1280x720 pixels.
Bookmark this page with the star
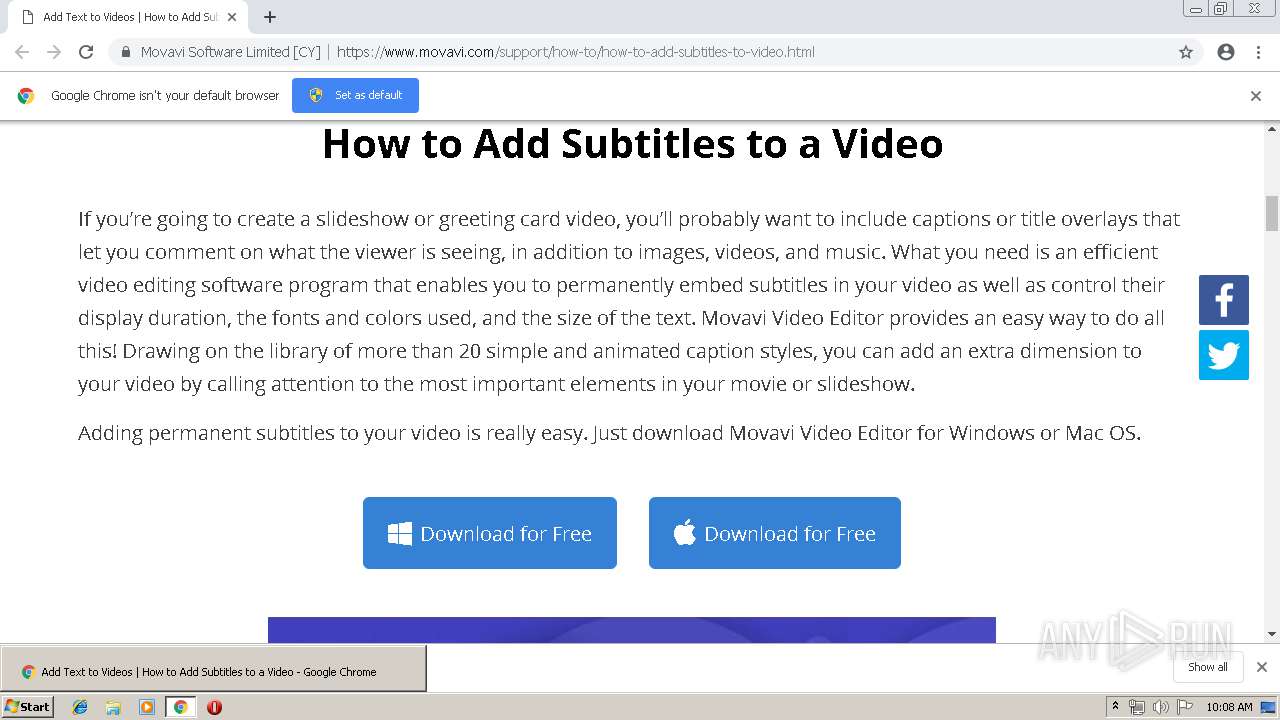(x=1186, y=52)
